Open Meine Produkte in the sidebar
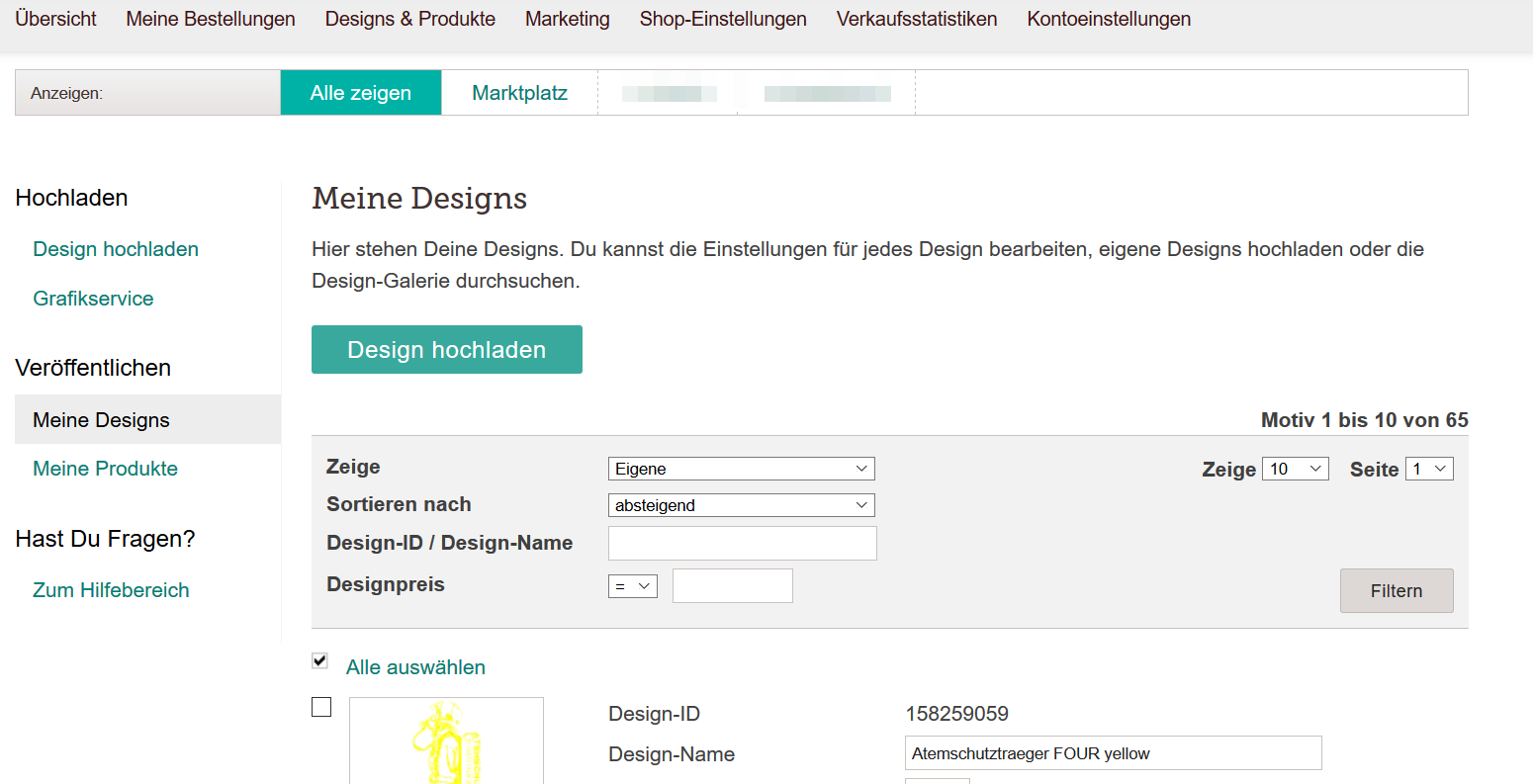 pyautogui.click(x=105, y=469)
